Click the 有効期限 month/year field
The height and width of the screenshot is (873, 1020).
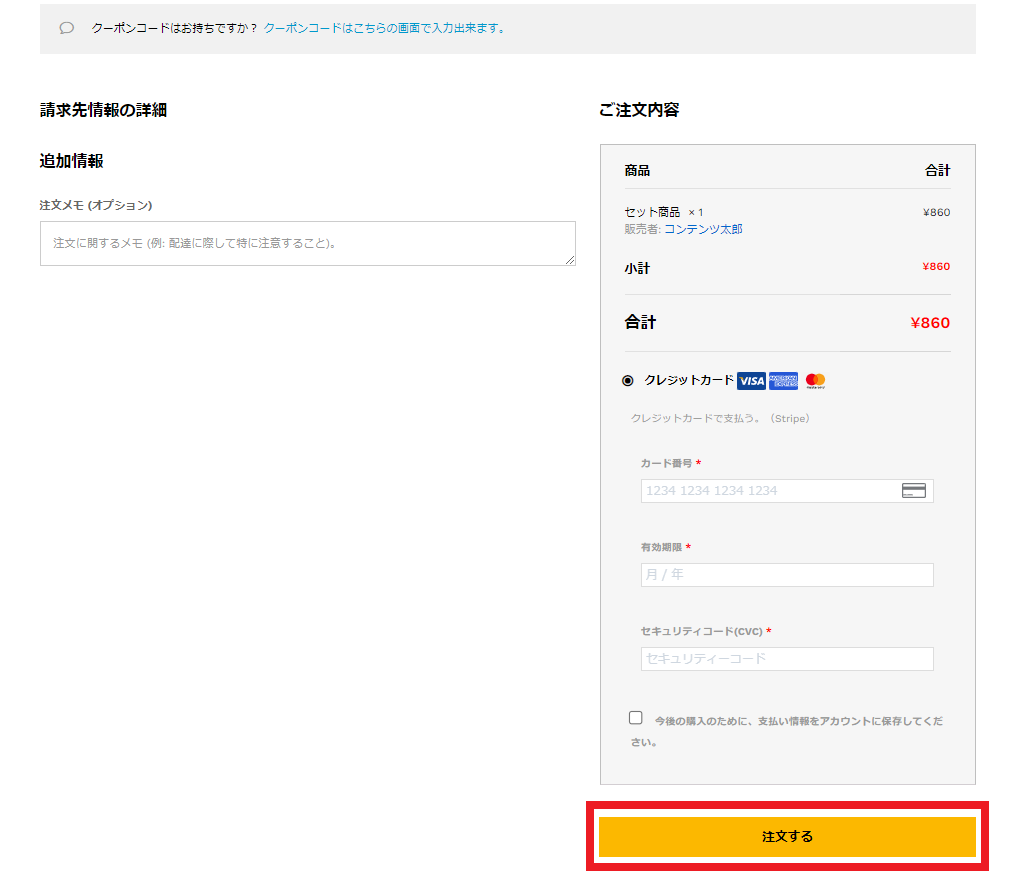[x=787, y=575]
